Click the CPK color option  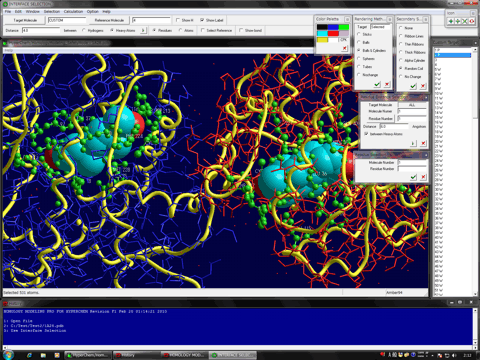[x=344, y=40]
